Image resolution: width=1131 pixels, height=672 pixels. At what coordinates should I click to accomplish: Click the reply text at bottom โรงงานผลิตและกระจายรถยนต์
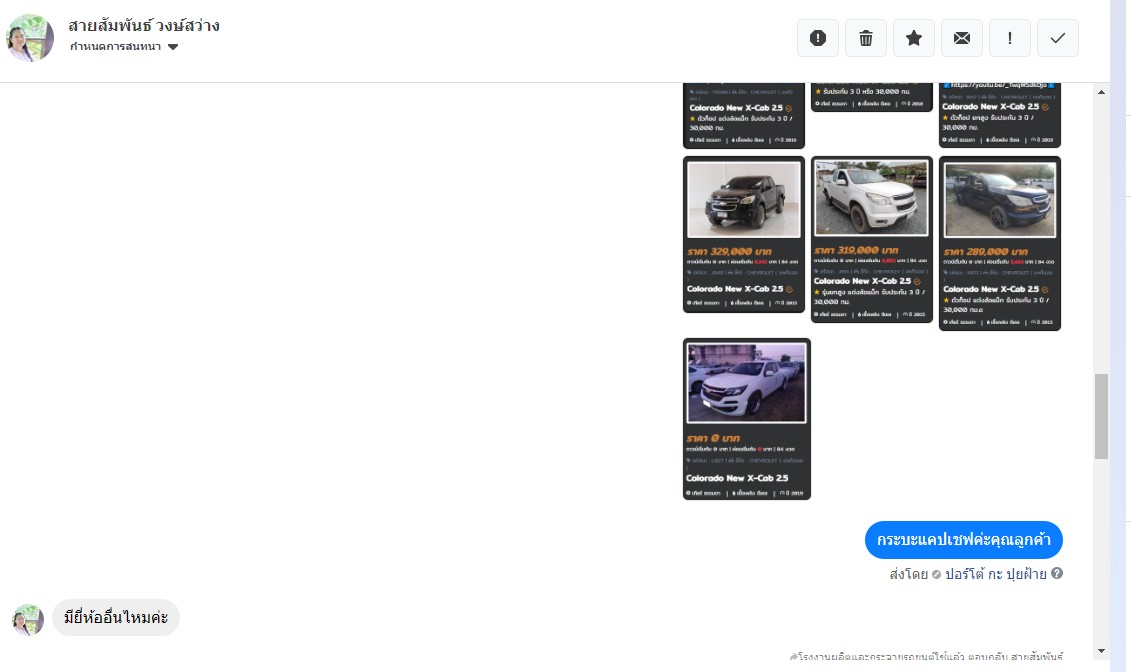[927, 657]
